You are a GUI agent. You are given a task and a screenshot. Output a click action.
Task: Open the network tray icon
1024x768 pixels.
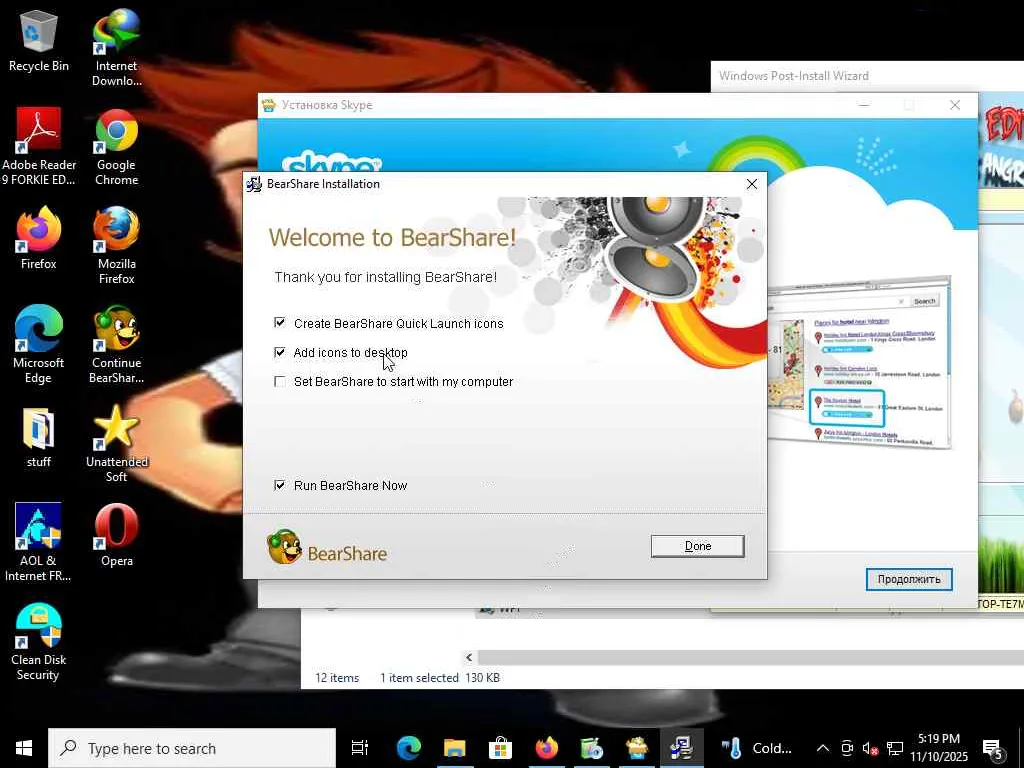click(895, 748)
